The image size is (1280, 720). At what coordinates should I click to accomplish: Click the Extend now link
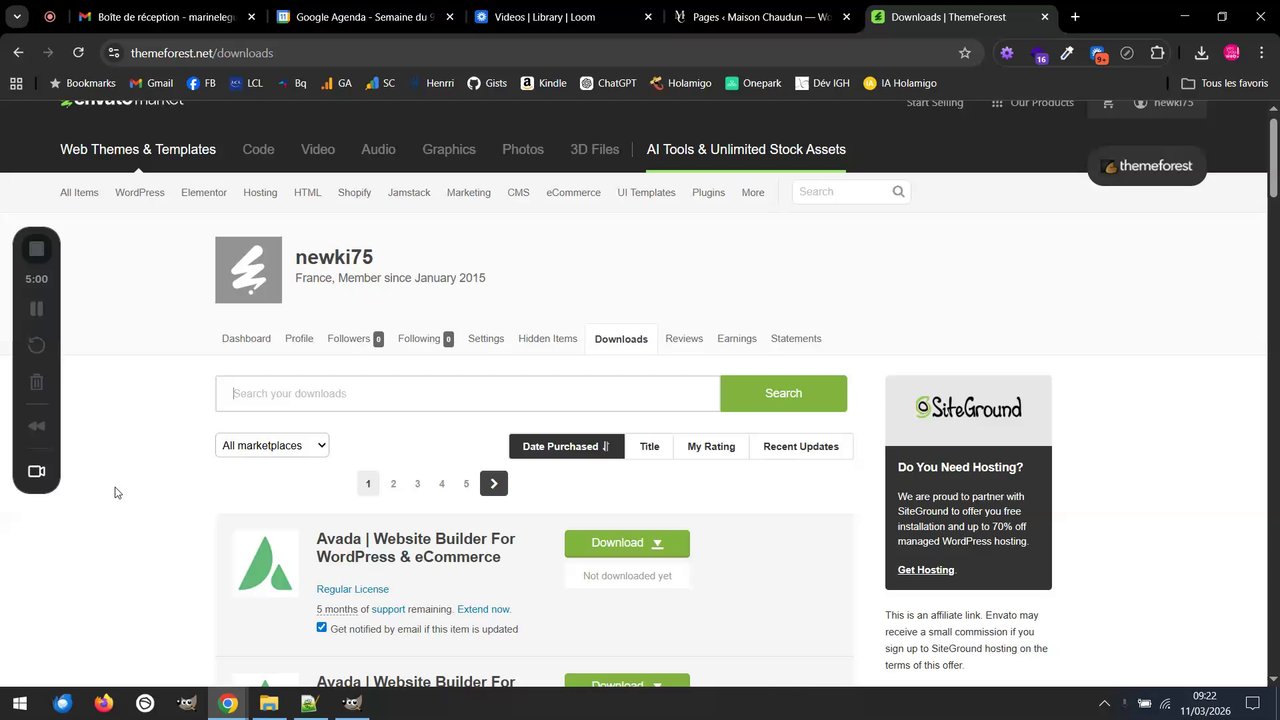[x=484, y=610]
